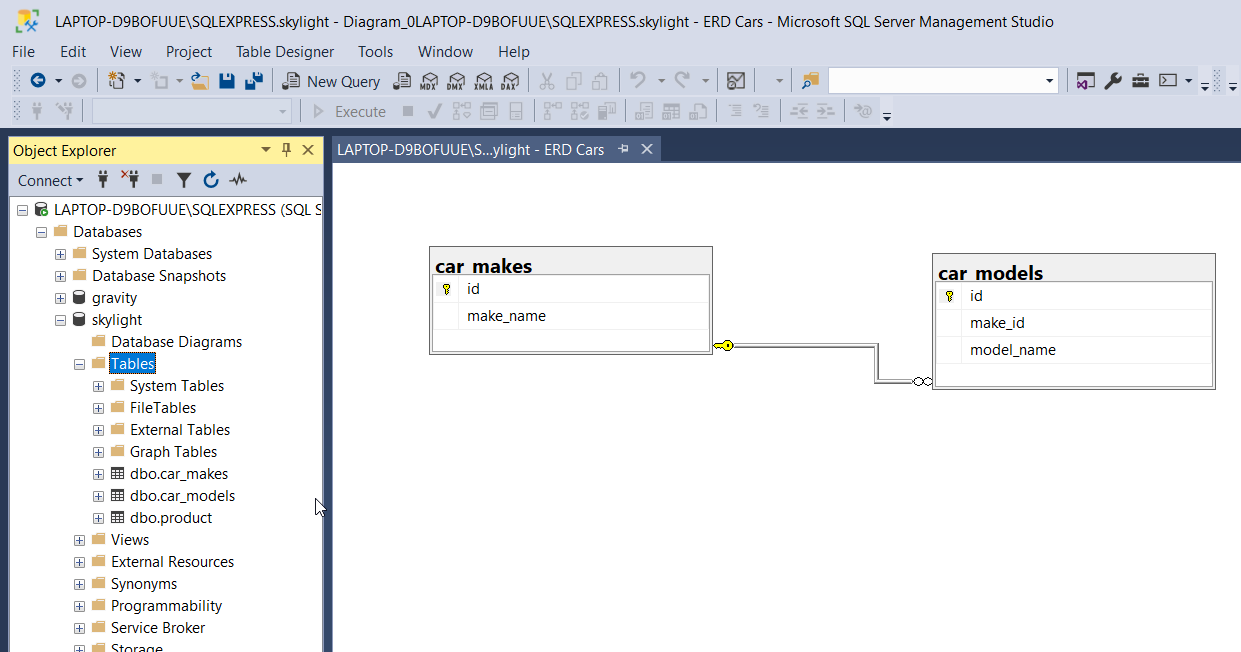Collapse the skylight database node
Image resolution: width=1241 pixels, height=652 pixels.
61,320
